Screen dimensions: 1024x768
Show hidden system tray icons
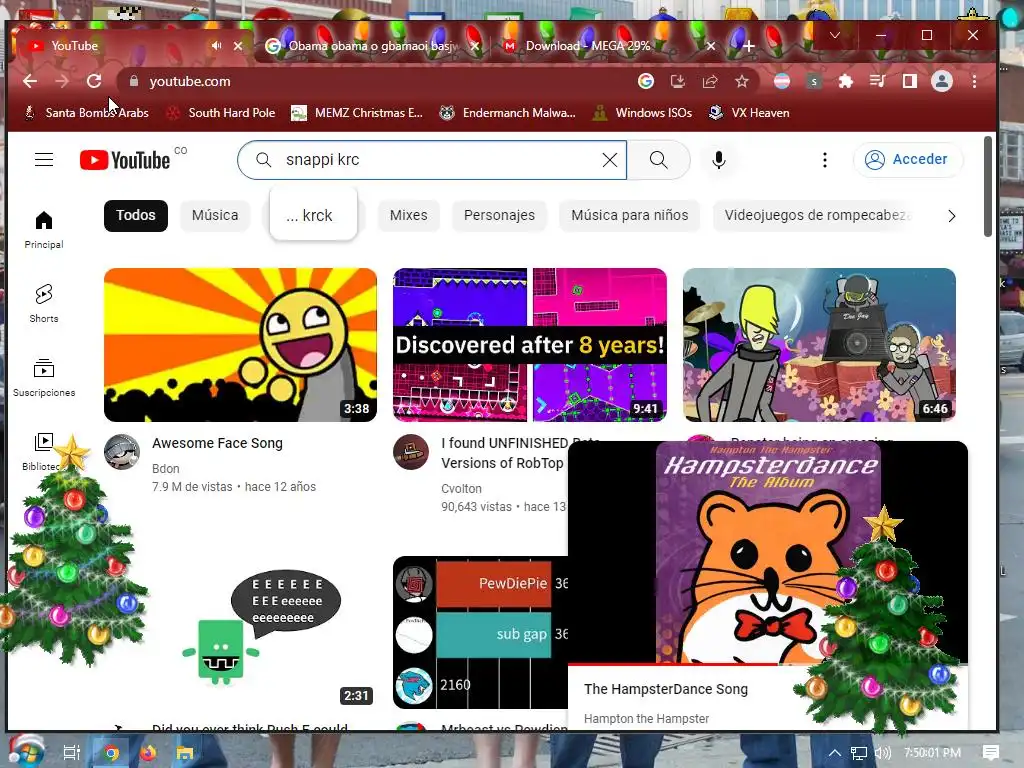(835, 753)
